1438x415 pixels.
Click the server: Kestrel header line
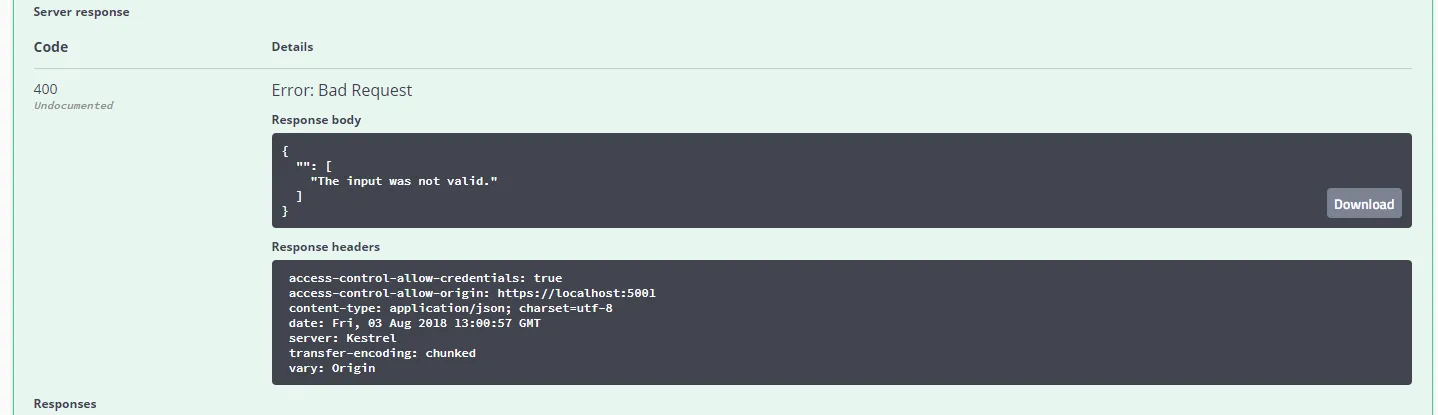pyautogui.click(x=342, y=338)
